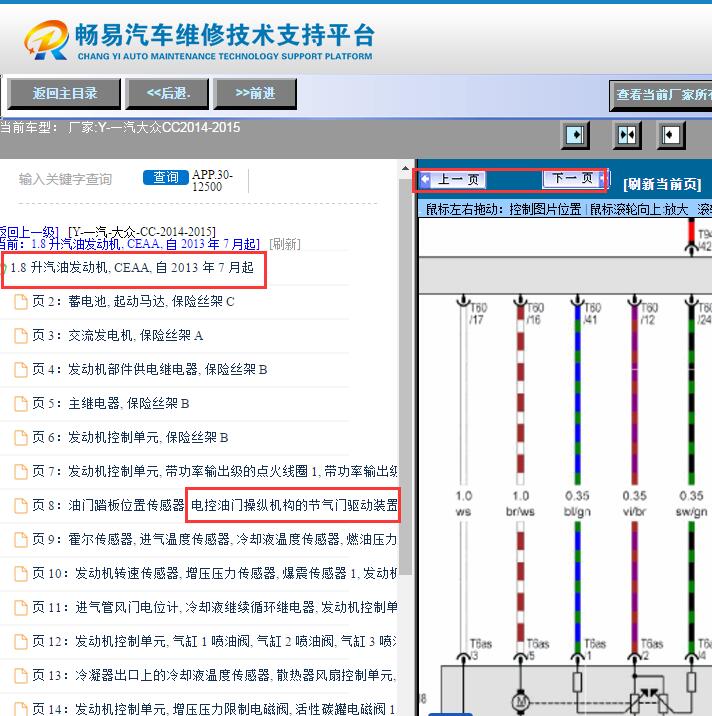Click the 1.0 ws wire label
The width and height of the screenshot is (712, 716).
pos(464,504)
